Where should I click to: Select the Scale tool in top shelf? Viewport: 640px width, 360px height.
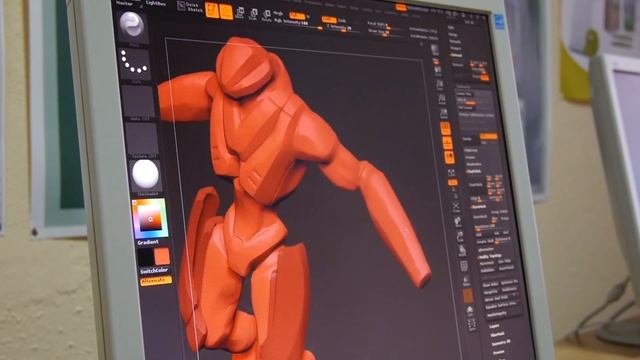[x=253, y=15]
